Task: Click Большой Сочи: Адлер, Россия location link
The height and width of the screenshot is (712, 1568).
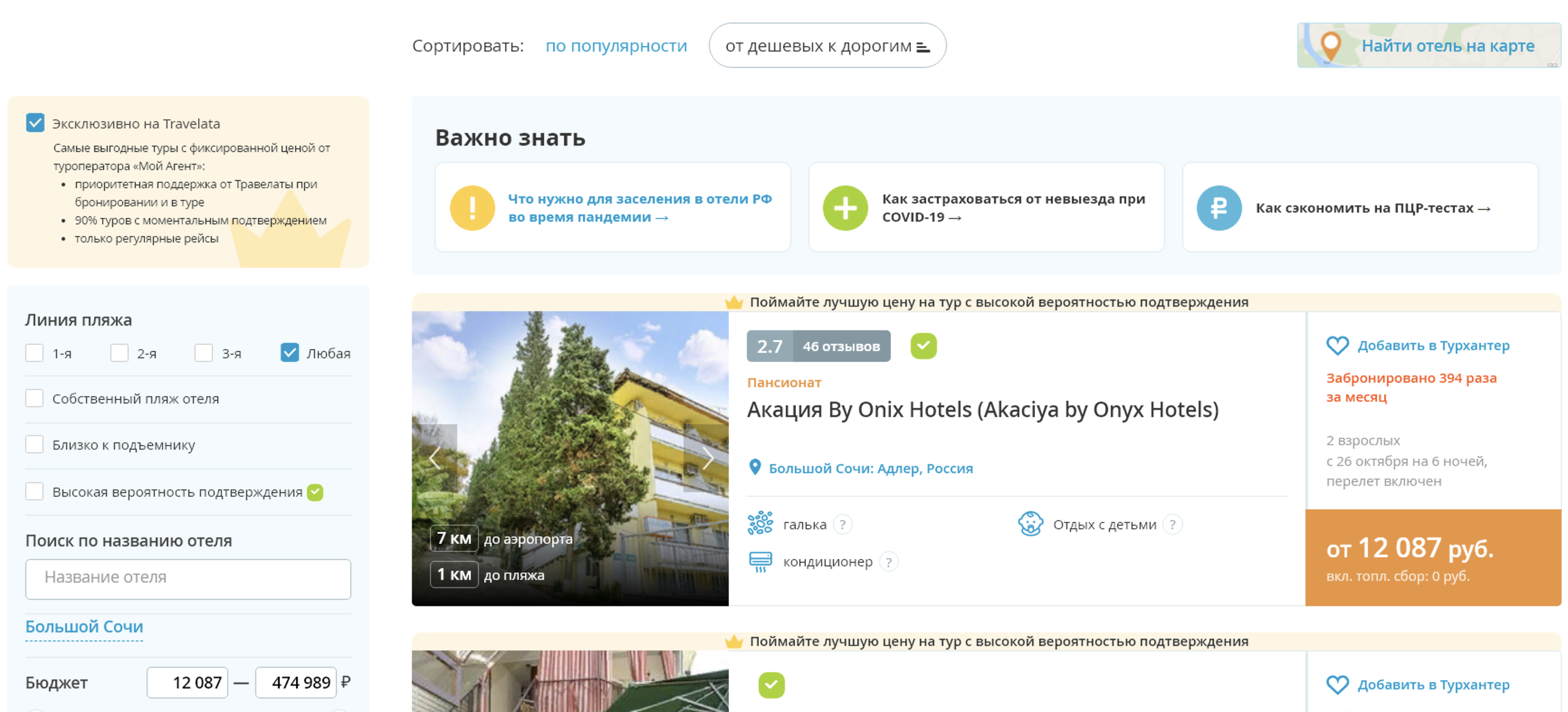Action: coord(870,468)
